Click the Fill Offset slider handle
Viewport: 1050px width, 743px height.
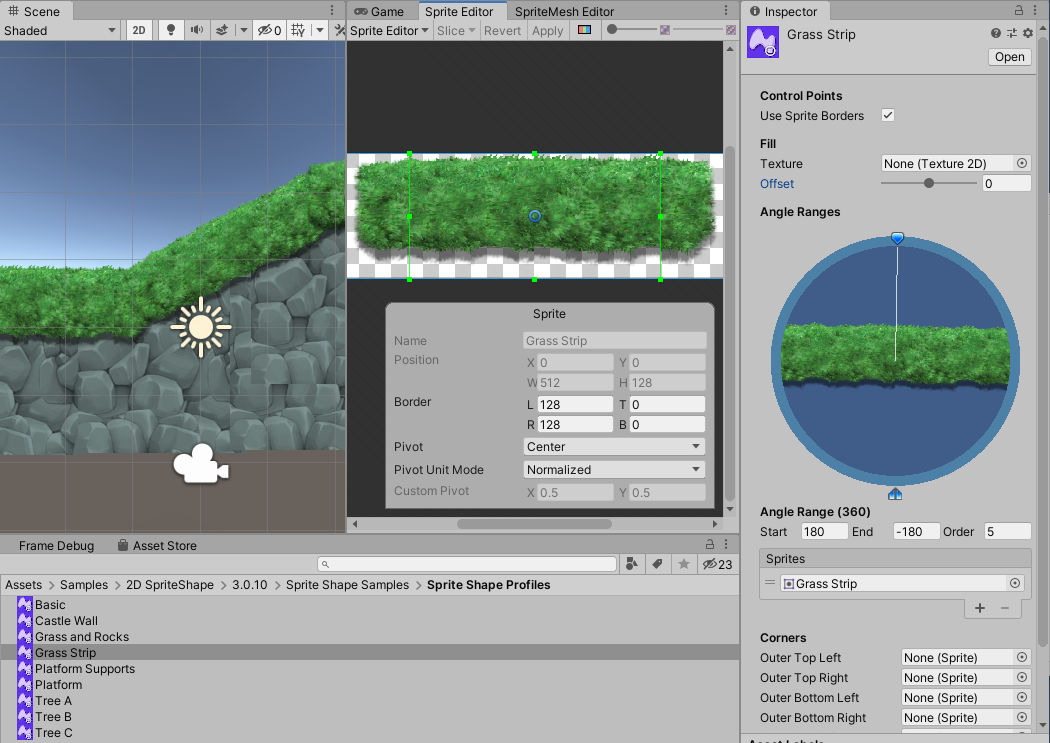[x=929, y=184]
